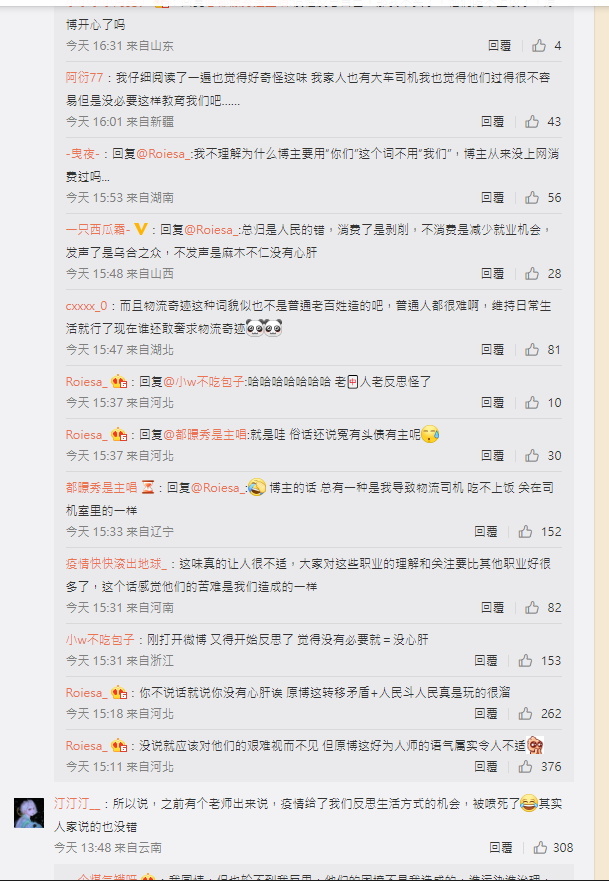Open the @小w不吃包子 mention link

204,382
